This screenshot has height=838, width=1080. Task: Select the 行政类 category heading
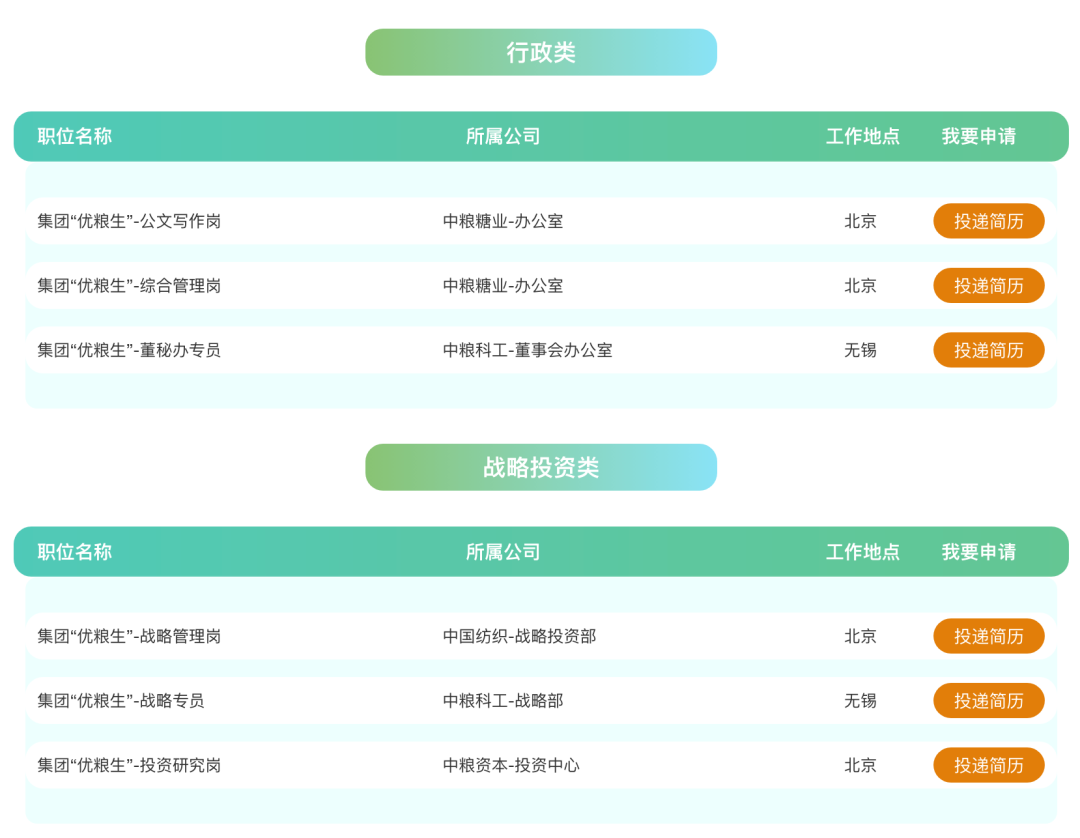pyautogui.click(x=541, y=52)
